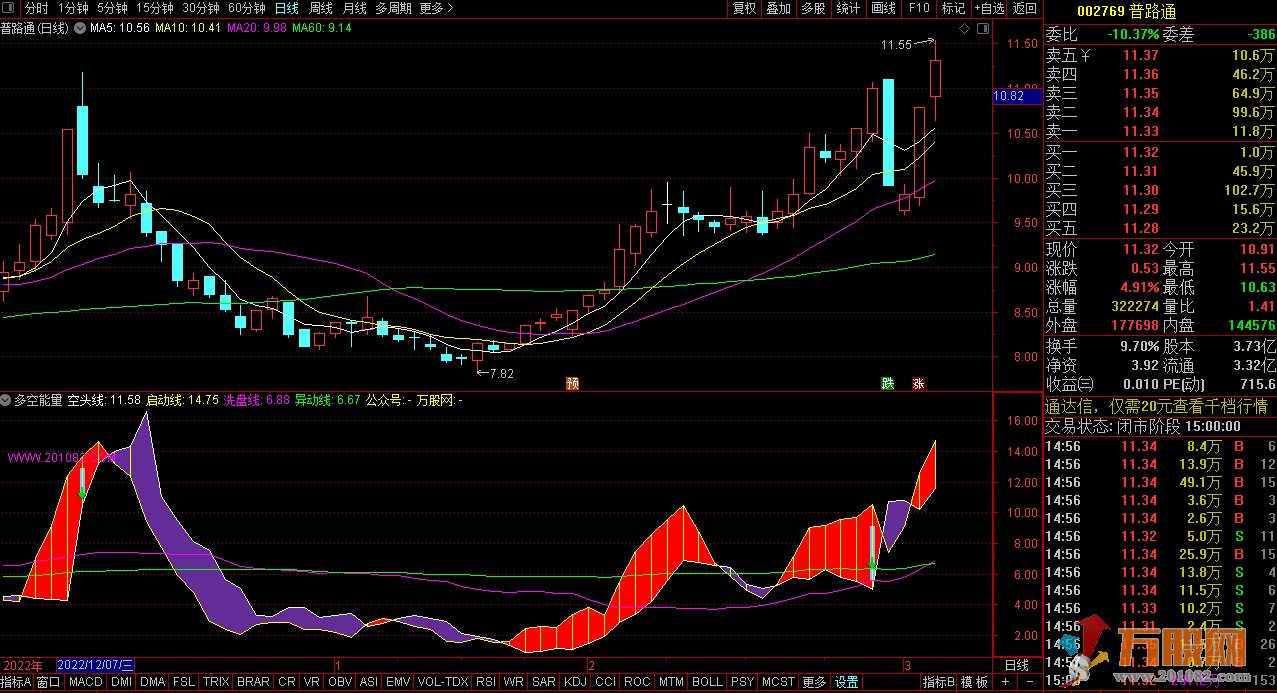Click the green 跌 marker icon

pos(887,383)
